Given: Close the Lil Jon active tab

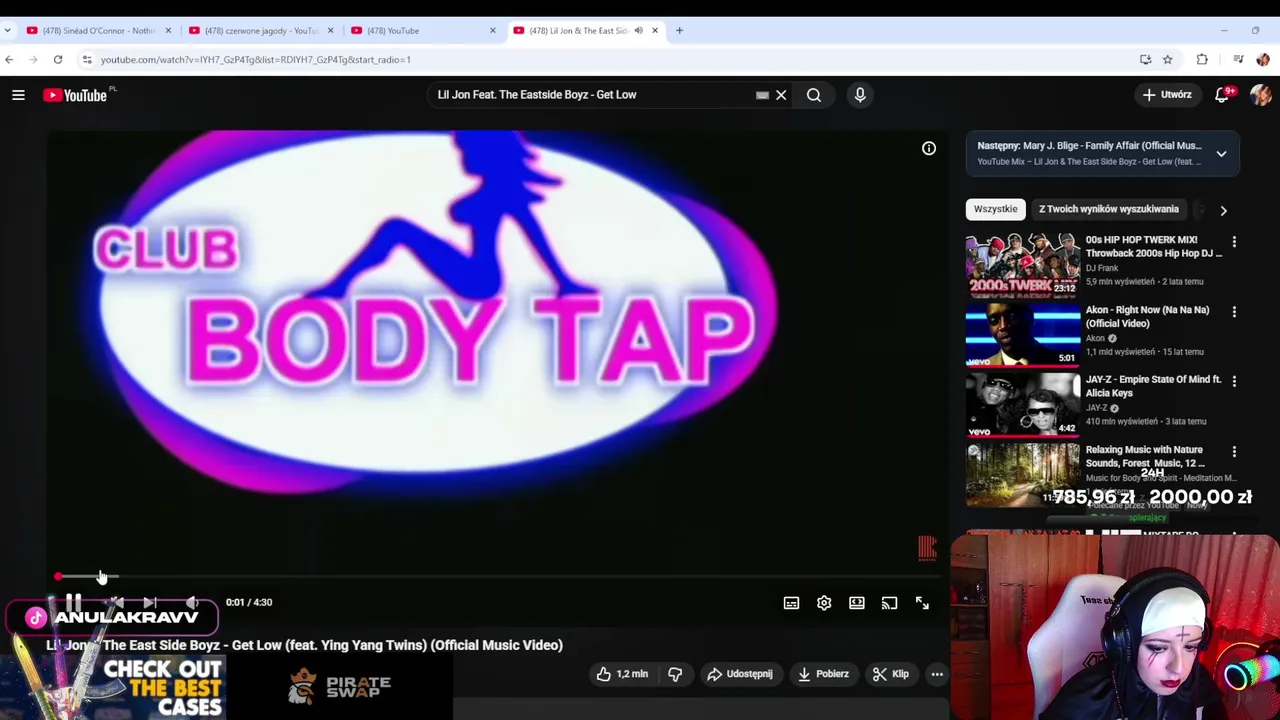Looking at the screenshot, I should point(655,31).
